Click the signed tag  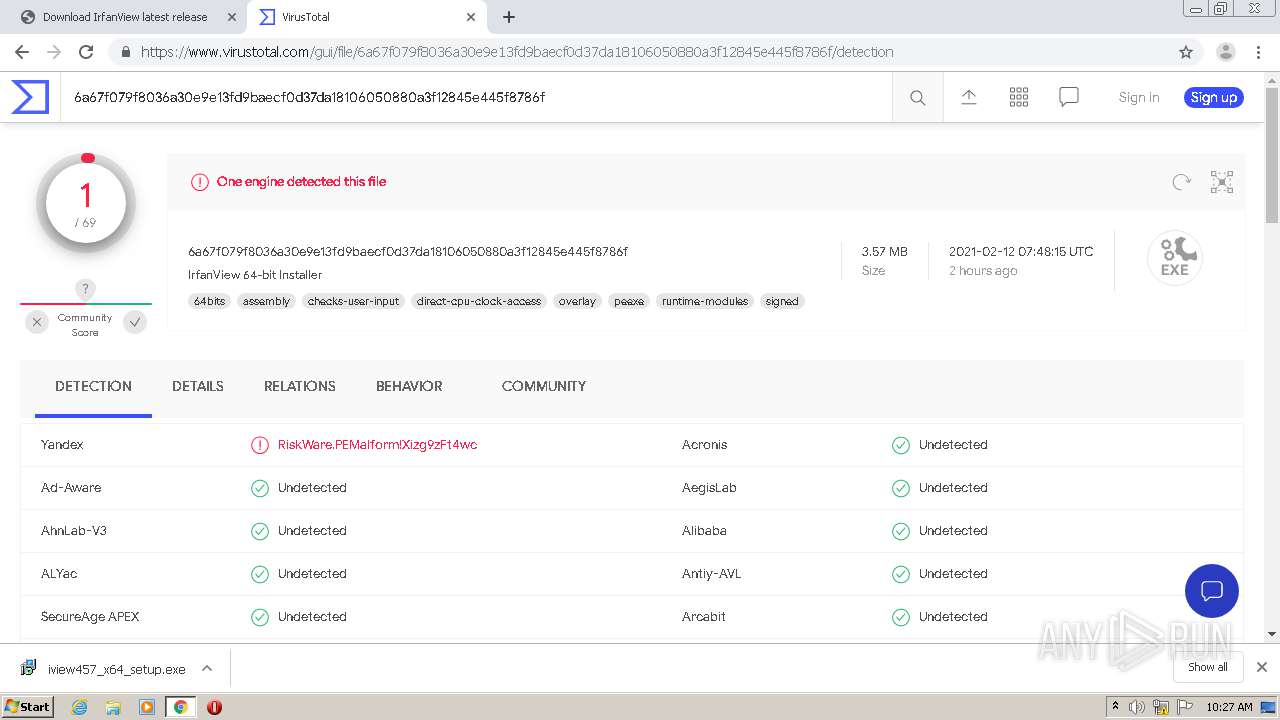coord(782,301)
